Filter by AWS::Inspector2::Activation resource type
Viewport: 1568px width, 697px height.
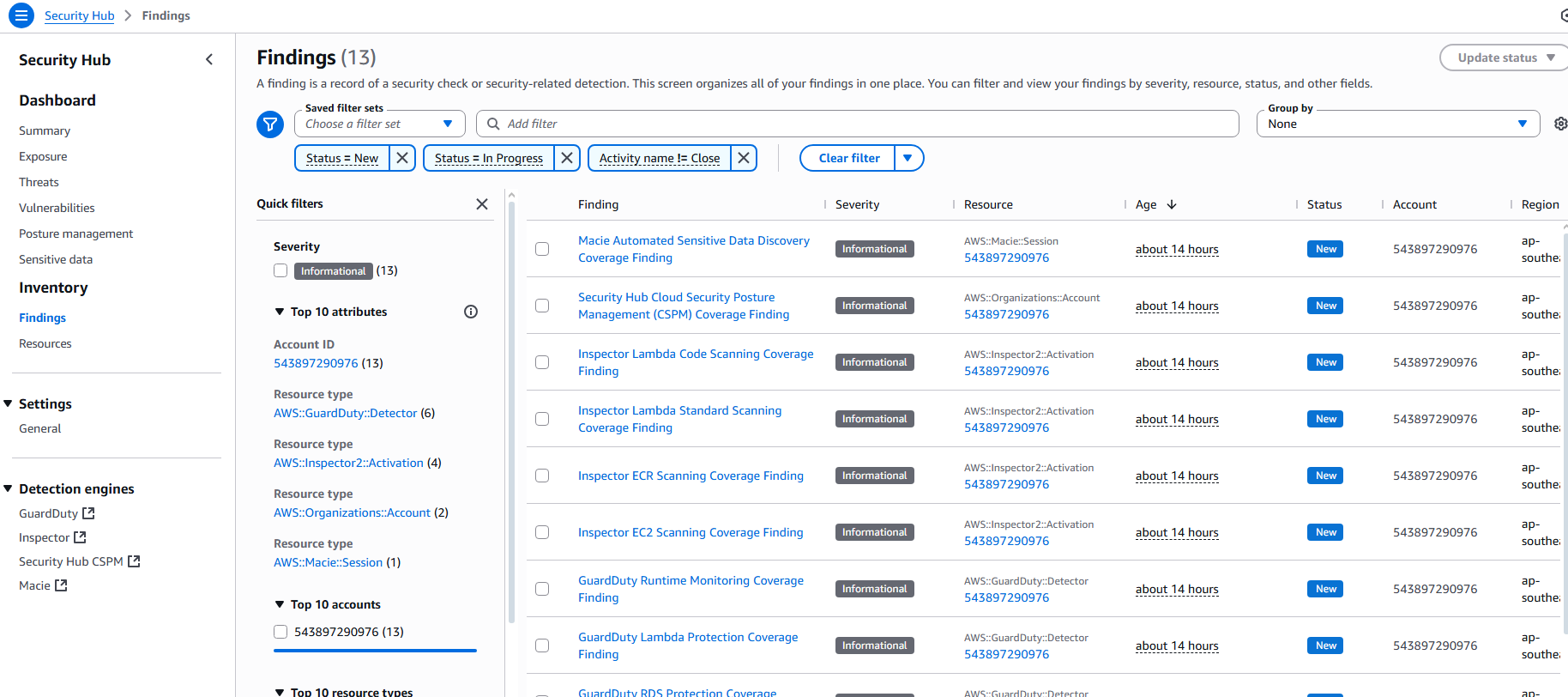[x=349, y=463]
